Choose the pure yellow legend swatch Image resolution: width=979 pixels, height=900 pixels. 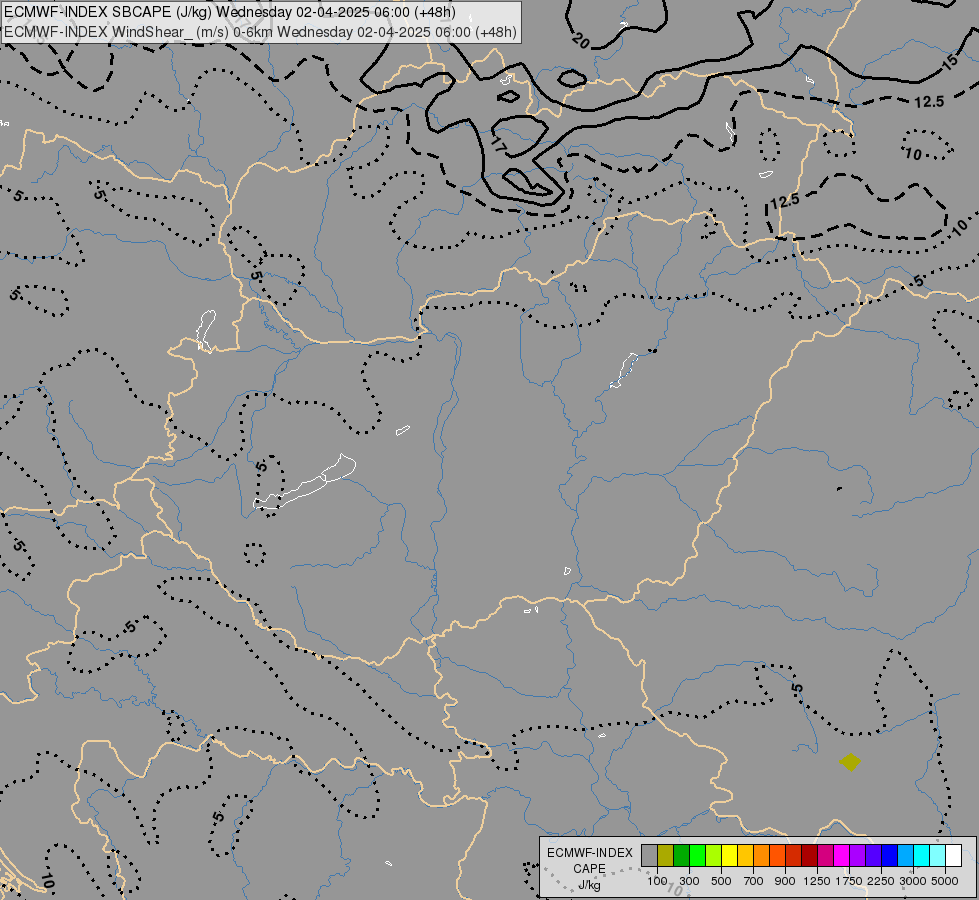point(729,856)
